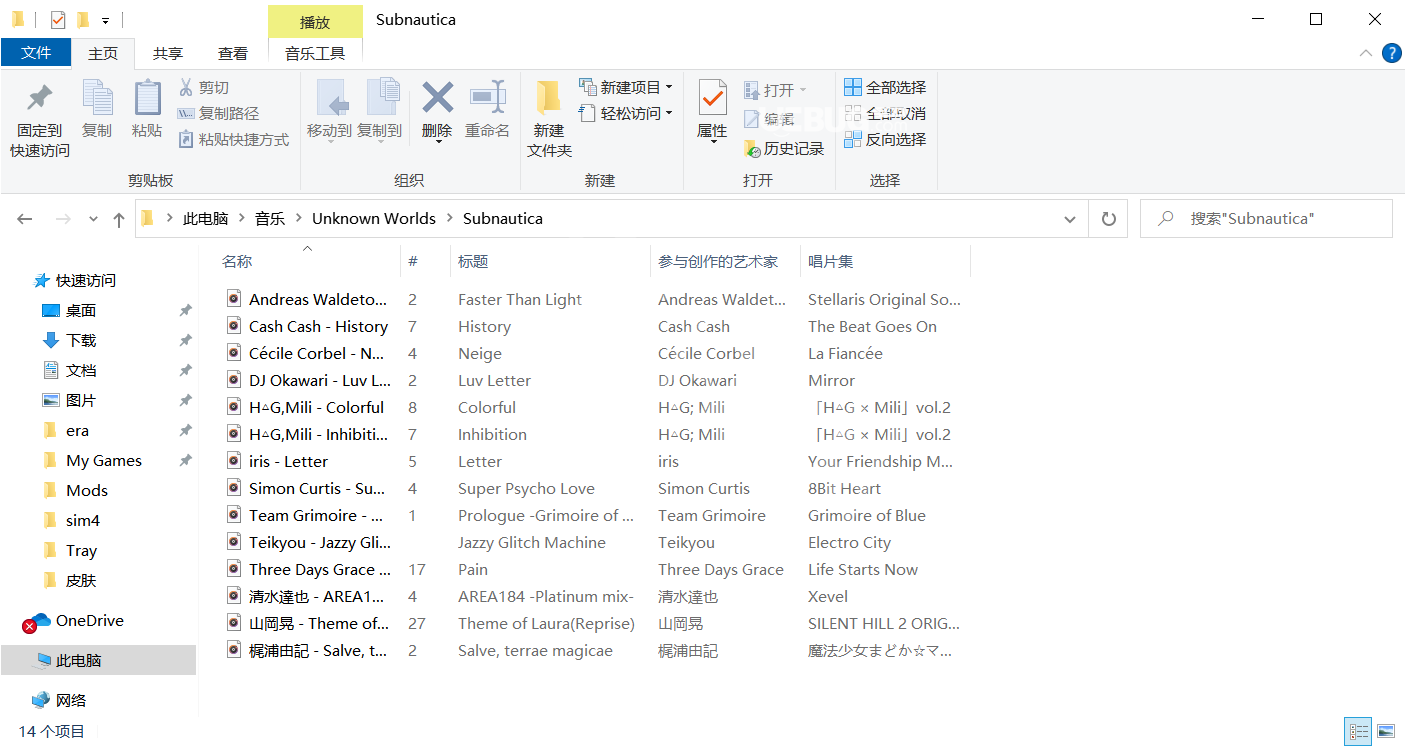Open the Open (打开) dropdown

[775, 90]
